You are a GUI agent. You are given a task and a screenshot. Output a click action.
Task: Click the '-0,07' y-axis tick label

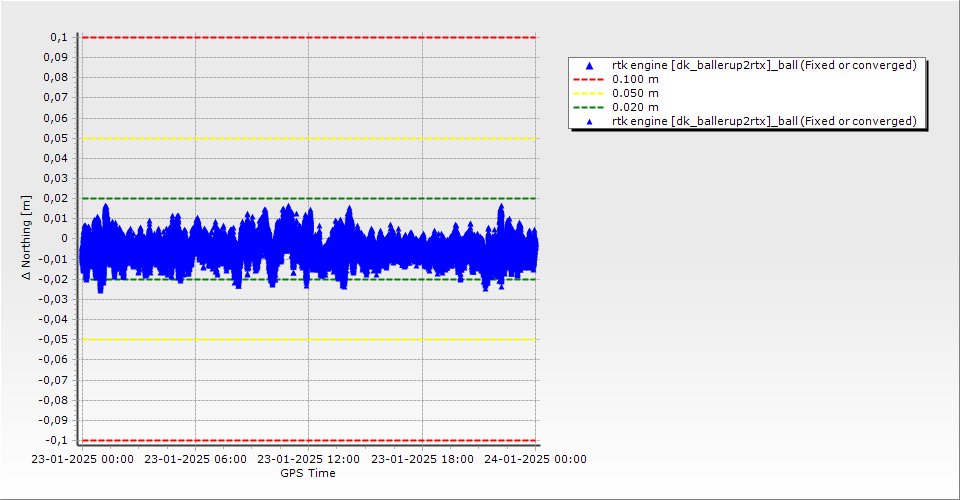(x=53, y=379)
